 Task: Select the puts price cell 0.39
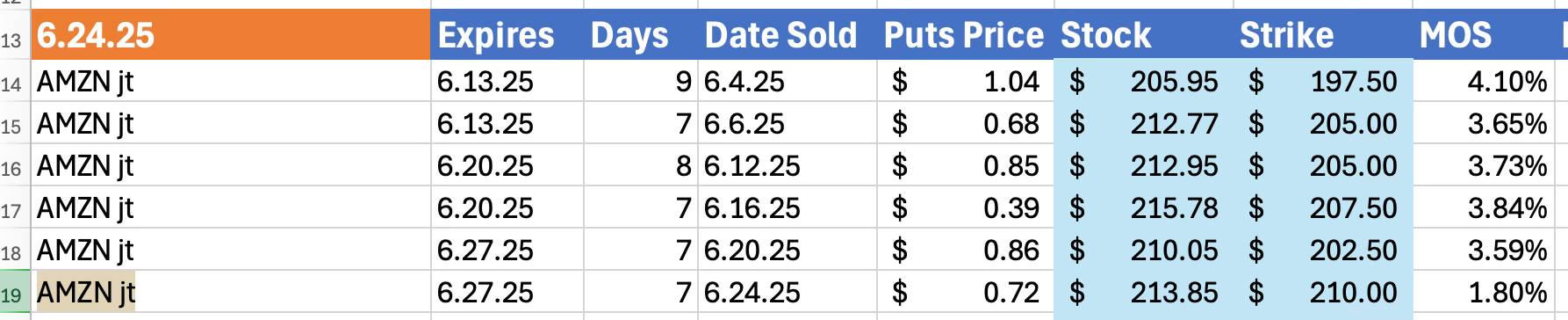pos(965,208)
